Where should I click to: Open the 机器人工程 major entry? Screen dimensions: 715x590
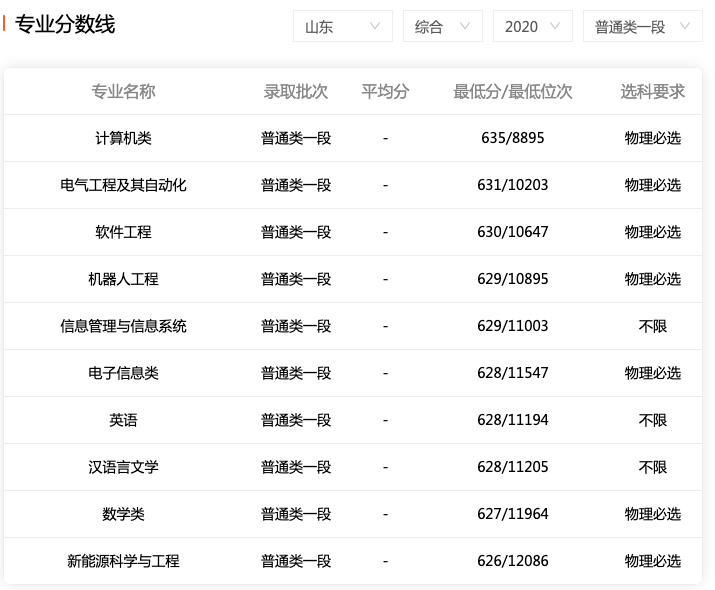tap(123, 279)
